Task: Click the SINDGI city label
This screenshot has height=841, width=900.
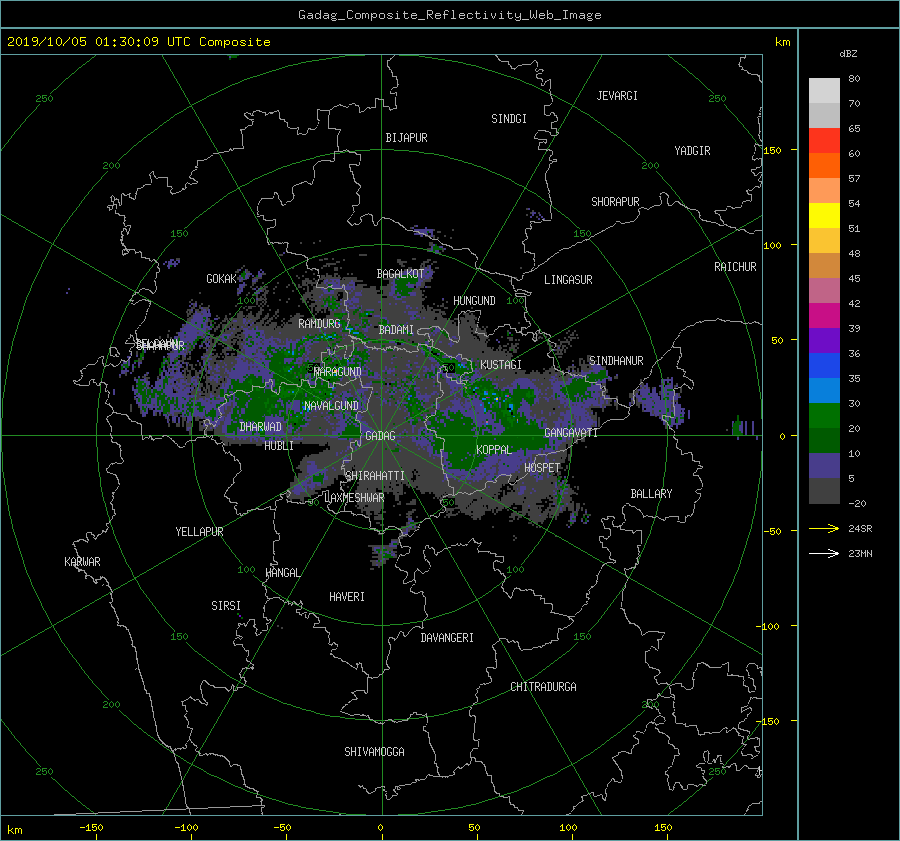Action: (x=509, y=119)
